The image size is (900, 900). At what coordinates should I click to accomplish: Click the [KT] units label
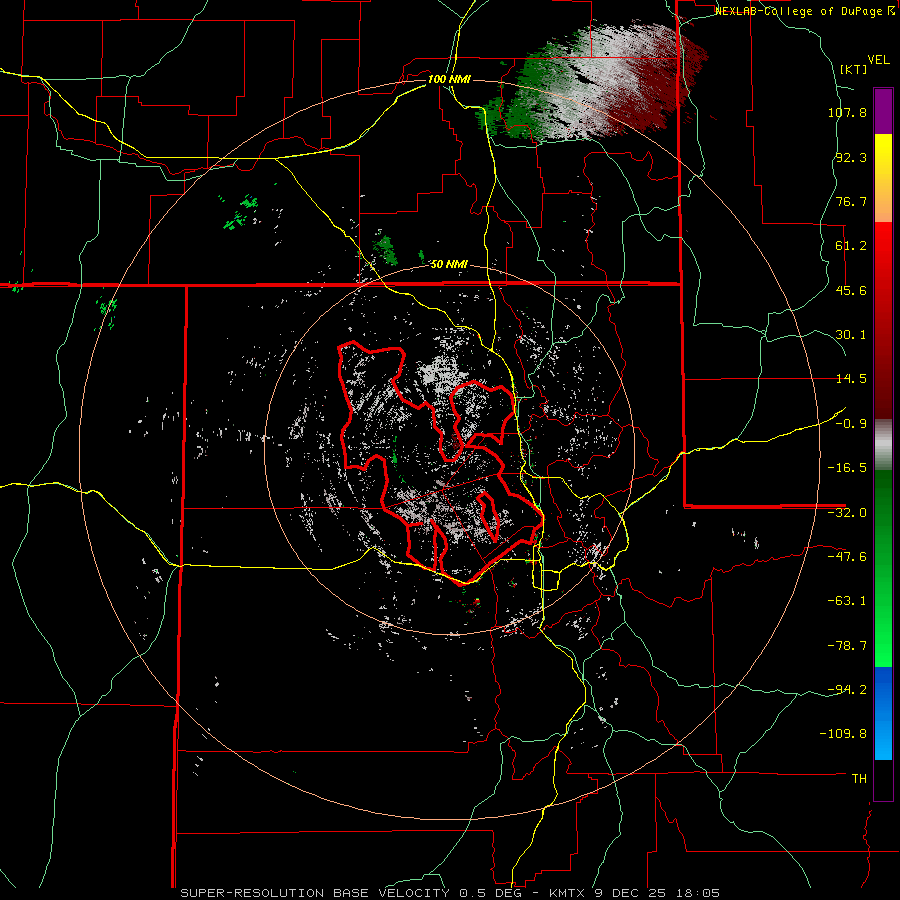[x=854, y=69]
